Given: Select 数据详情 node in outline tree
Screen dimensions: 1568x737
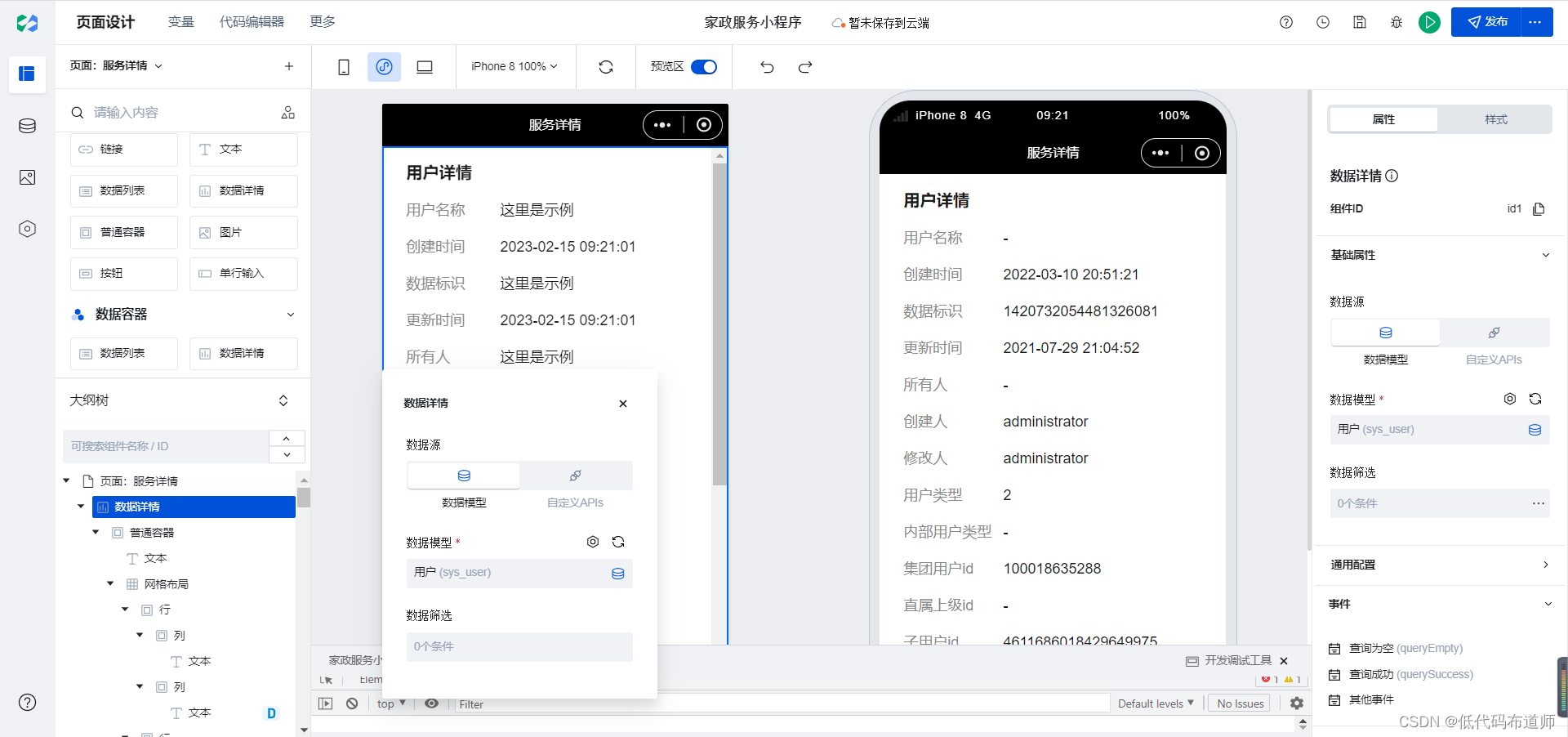Looking at the screenshot, I should tap(194, 507).
